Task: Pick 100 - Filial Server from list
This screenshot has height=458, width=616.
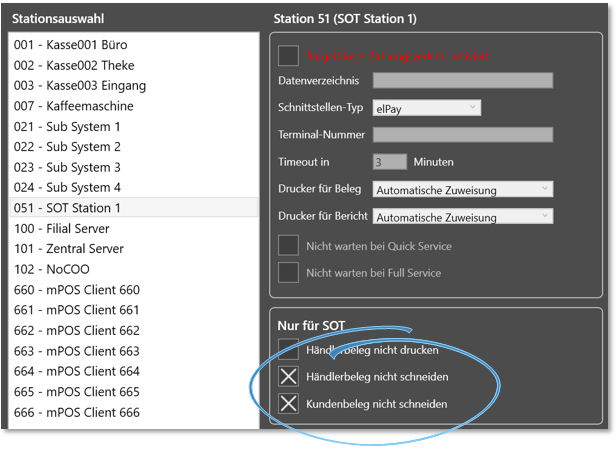Action: [x=134, y=228]
